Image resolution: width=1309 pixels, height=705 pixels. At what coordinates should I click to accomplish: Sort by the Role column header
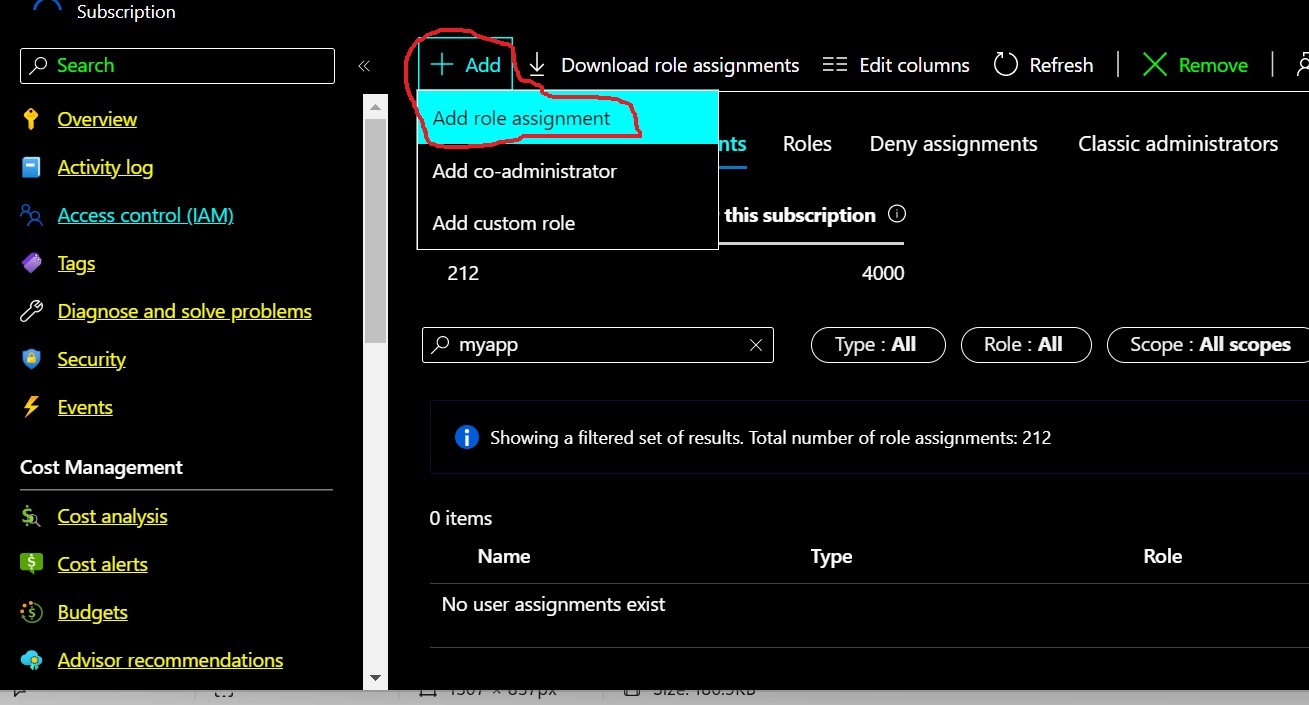pyautogui.click(x=1162, y=556)
